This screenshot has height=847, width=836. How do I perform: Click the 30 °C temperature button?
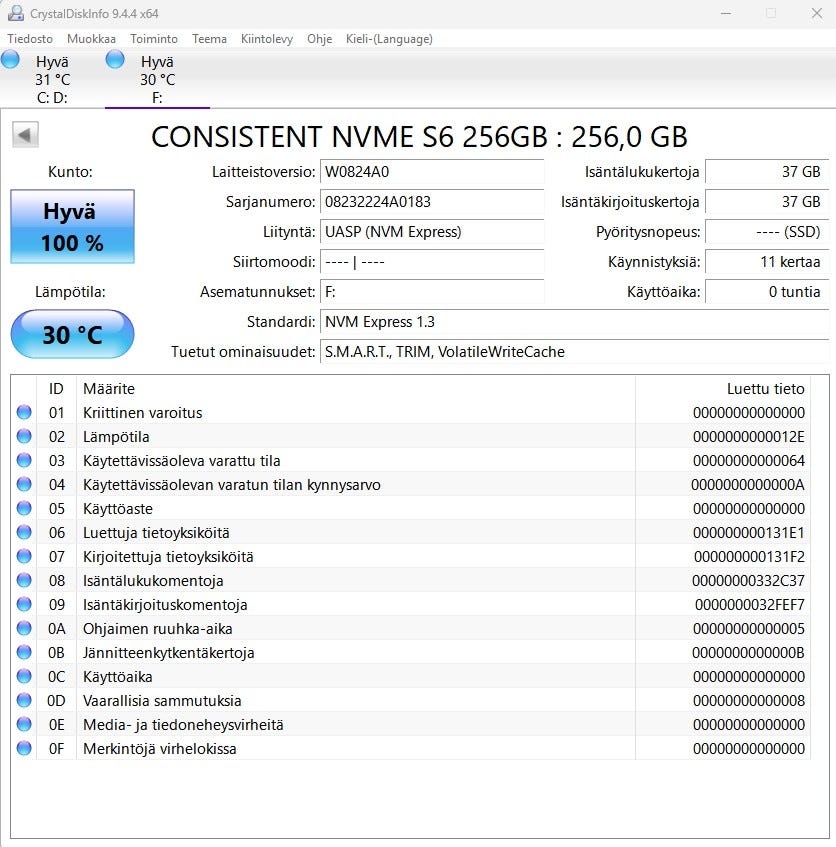tap(72, 334)
